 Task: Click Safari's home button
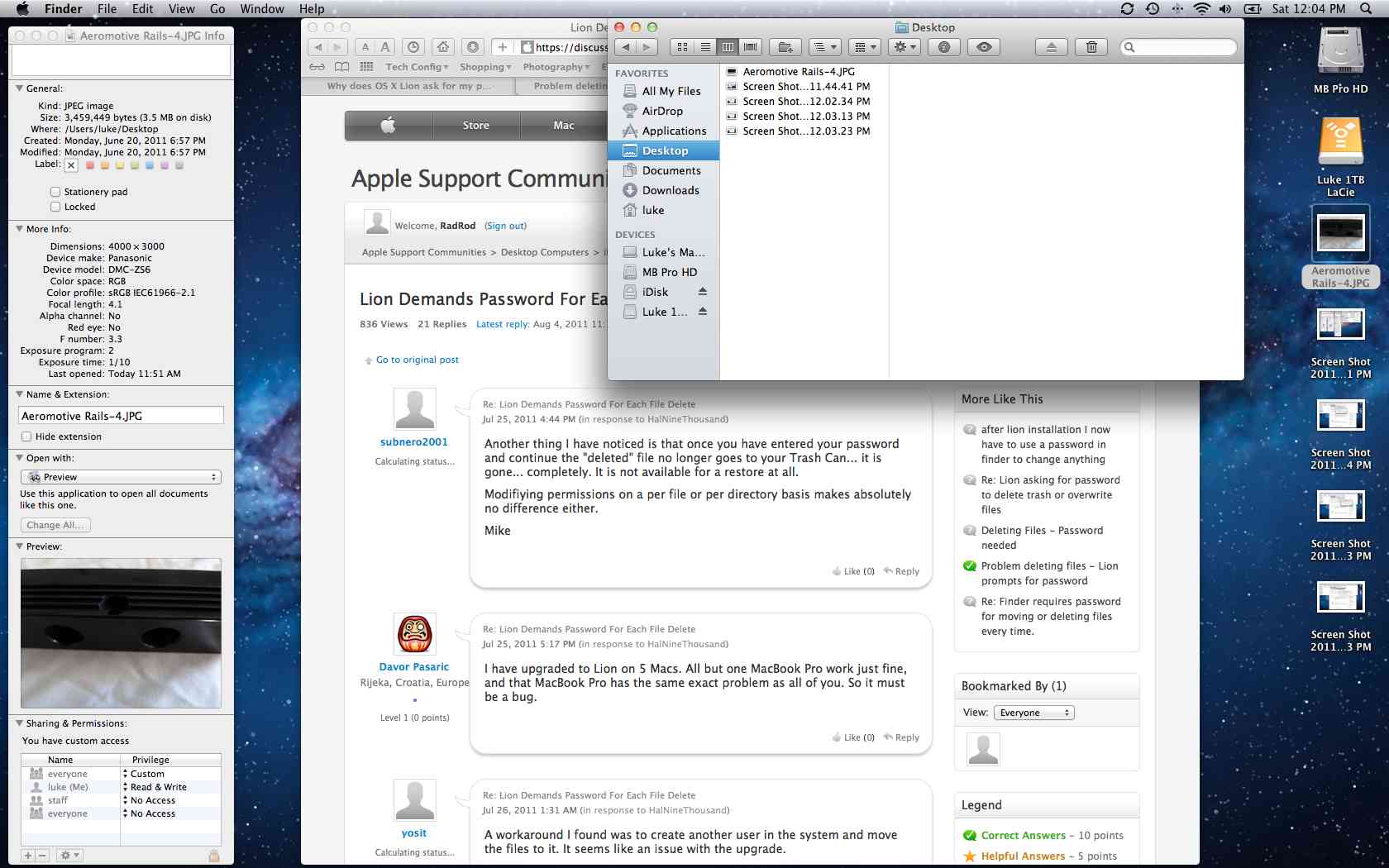point(443,47)
